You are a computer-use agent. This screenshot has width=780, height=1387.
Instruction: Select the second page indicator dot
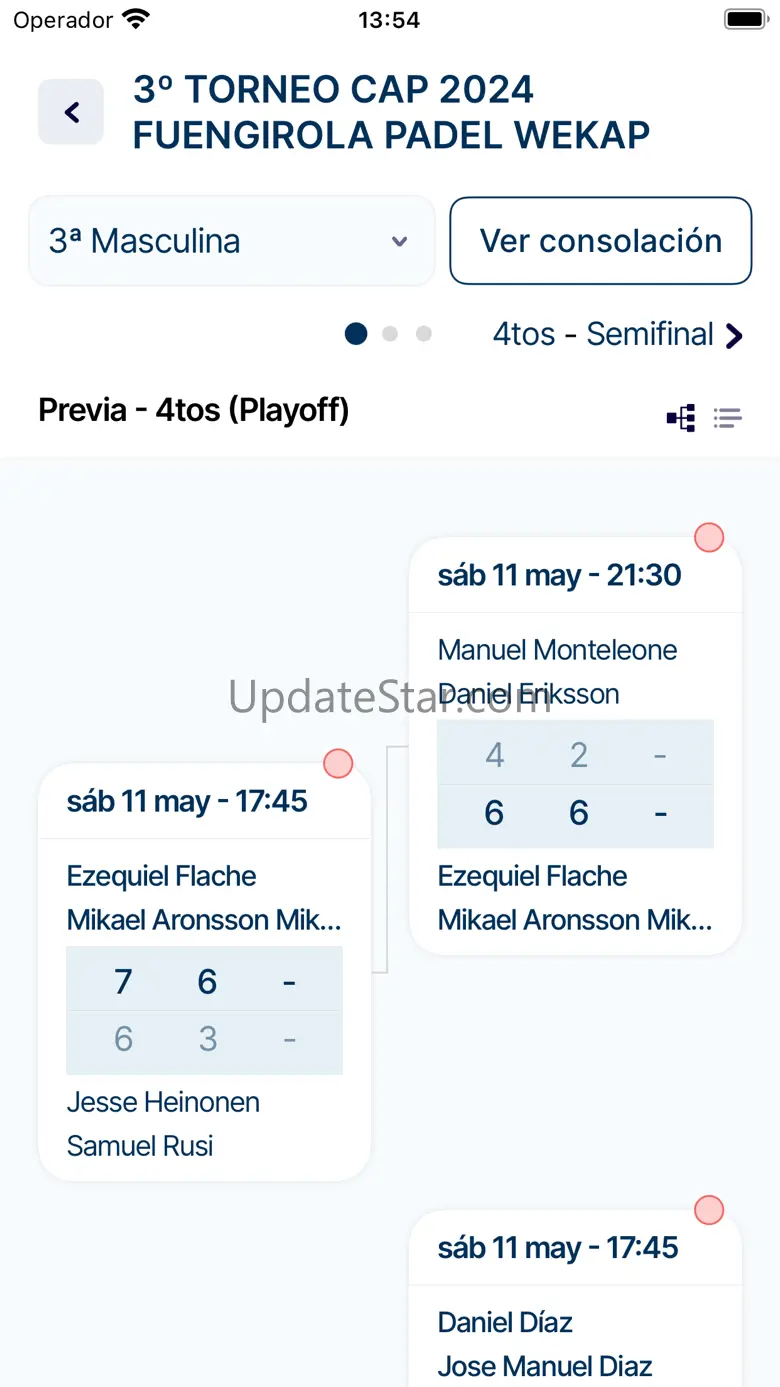pyautogui.click(x=390, y=334)
